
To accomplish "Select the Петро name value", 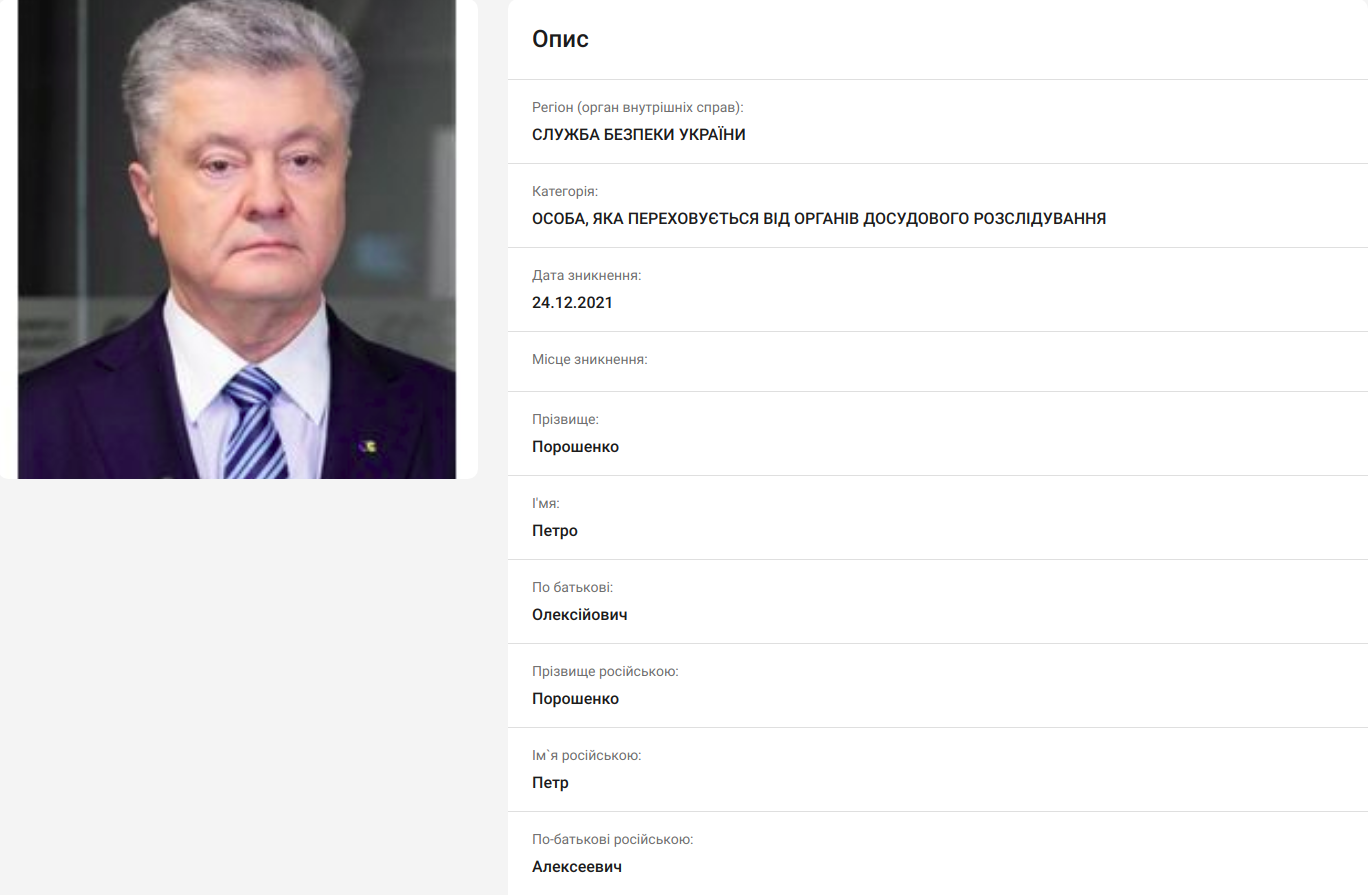I will [x=555, y=531].
